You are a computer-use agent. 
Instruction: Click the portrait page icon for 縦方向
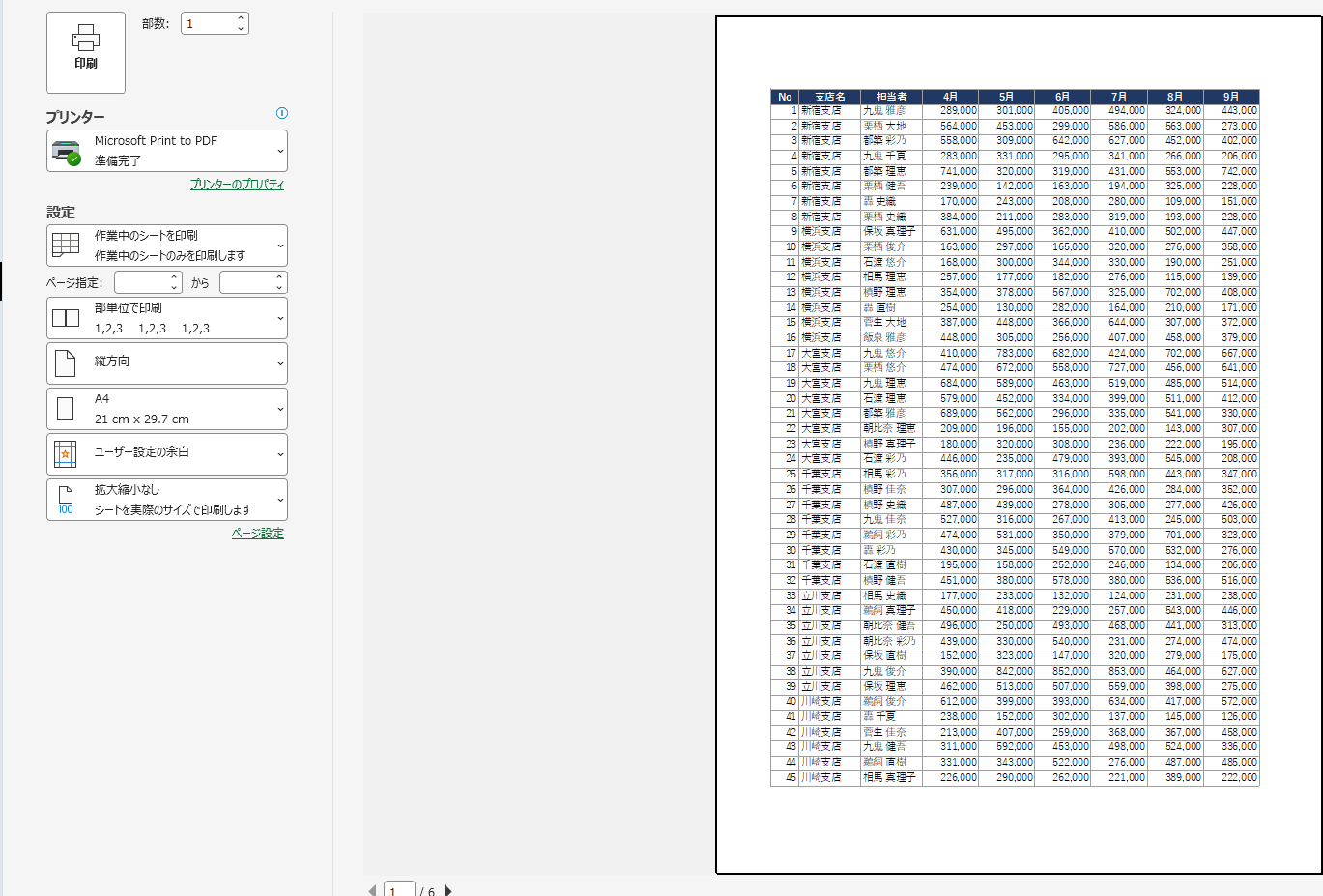[66, 362]
